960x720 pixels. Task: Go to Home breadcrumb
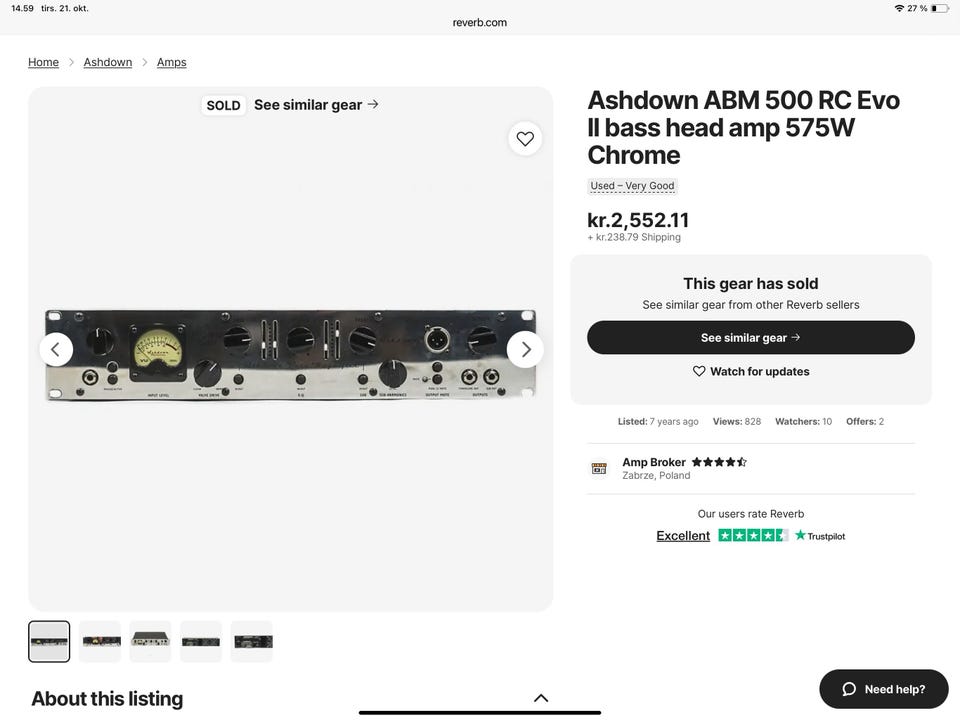click(x=43, y=62)
